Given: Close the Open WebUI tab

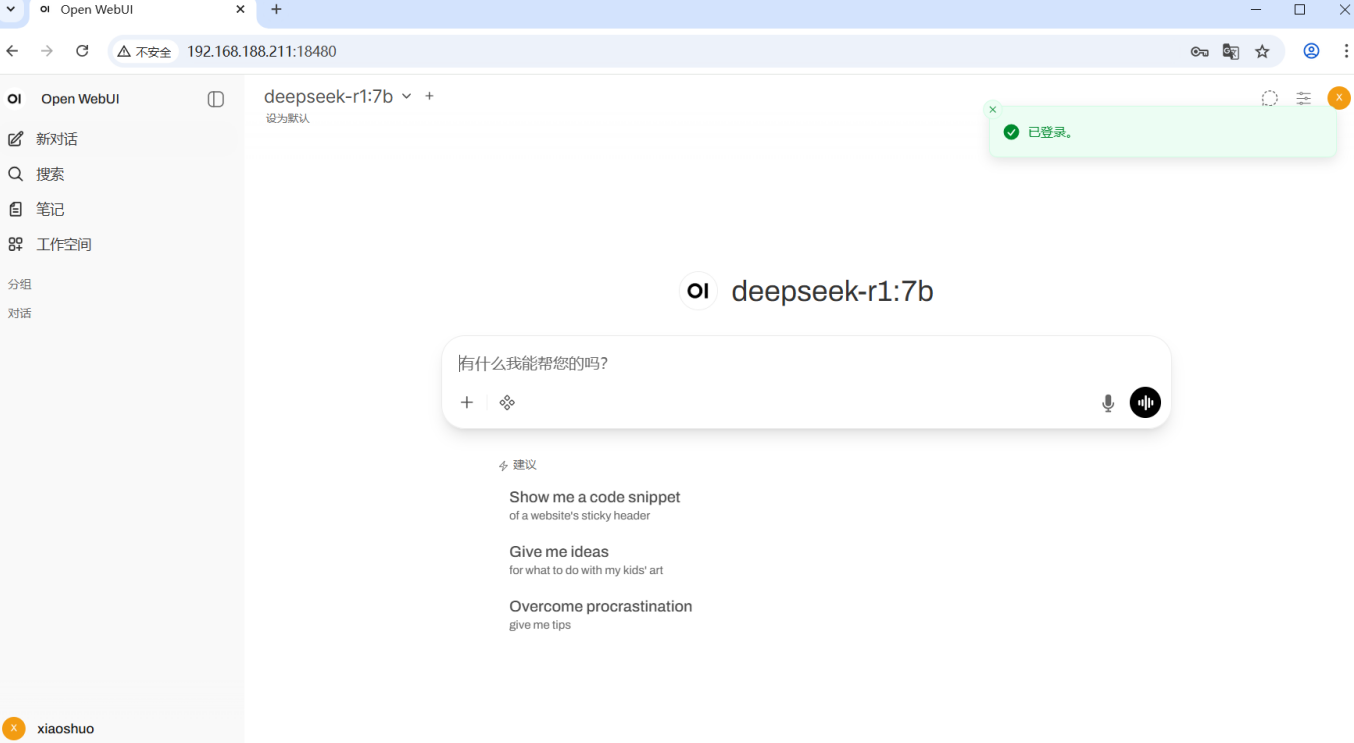Looking at the screenshot, I should 240,10.
